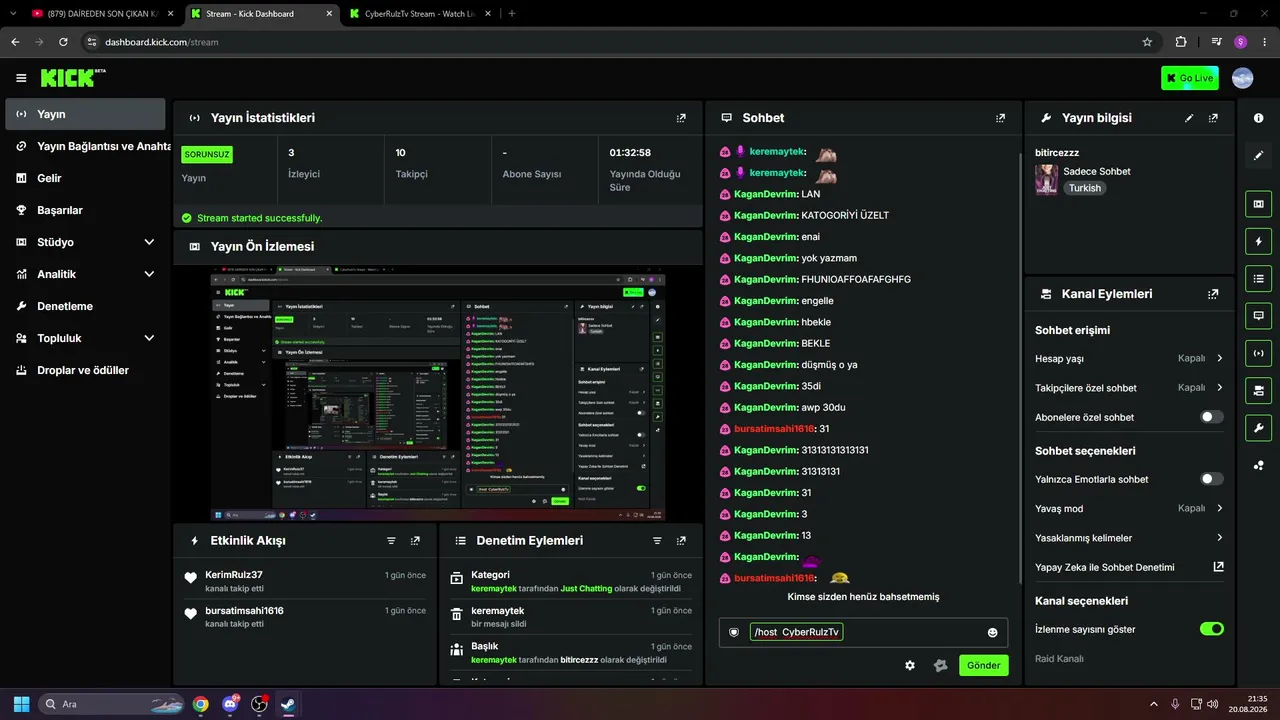Click the stream preview thumbnail
The width and height of the screenshot is (1280, 720).
pos(438,394)
